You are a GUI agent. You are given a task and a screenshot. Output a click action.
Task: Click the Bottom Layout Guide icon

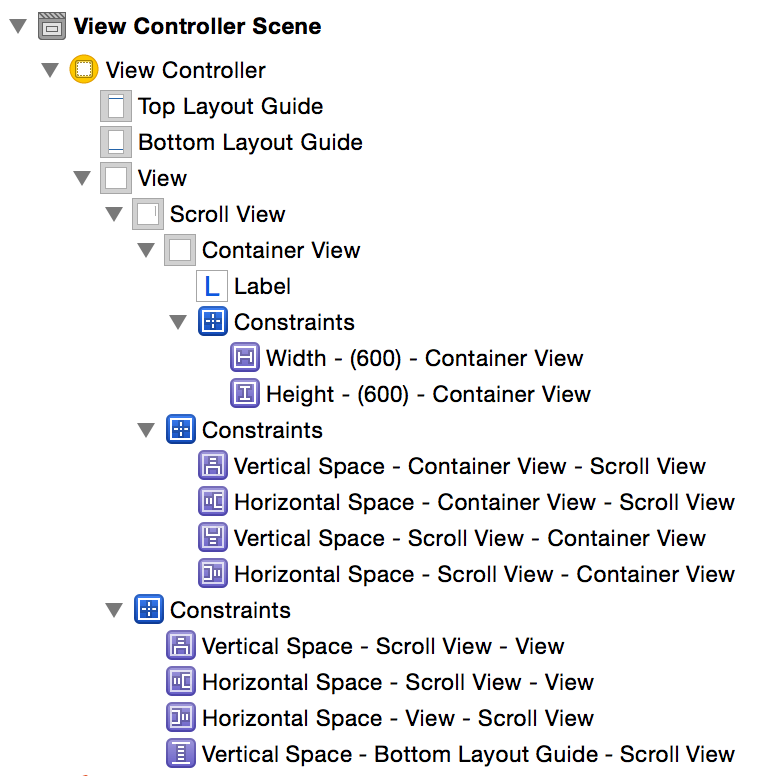pyautogui.click(x=116, y=142)
